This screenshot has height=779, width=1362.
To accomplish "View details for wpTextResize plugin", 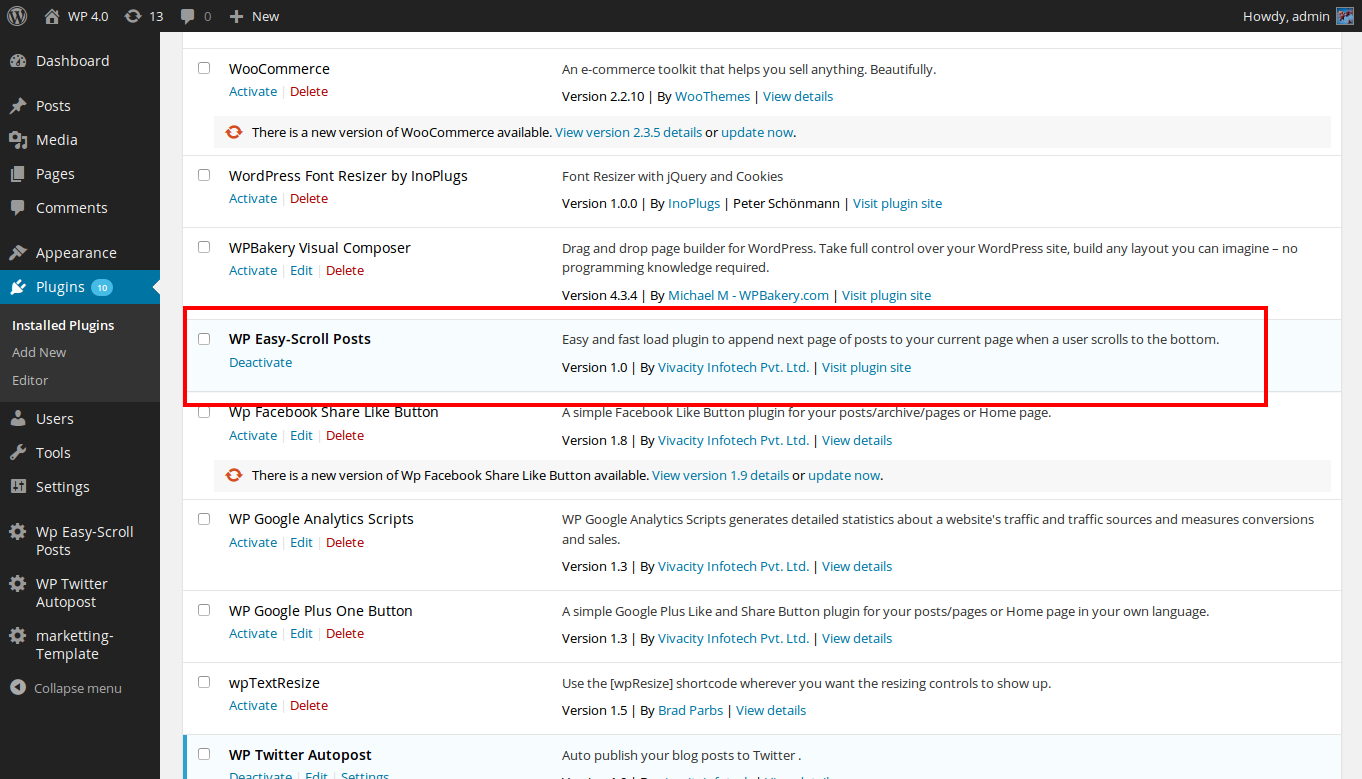I will tap(771, 710).
